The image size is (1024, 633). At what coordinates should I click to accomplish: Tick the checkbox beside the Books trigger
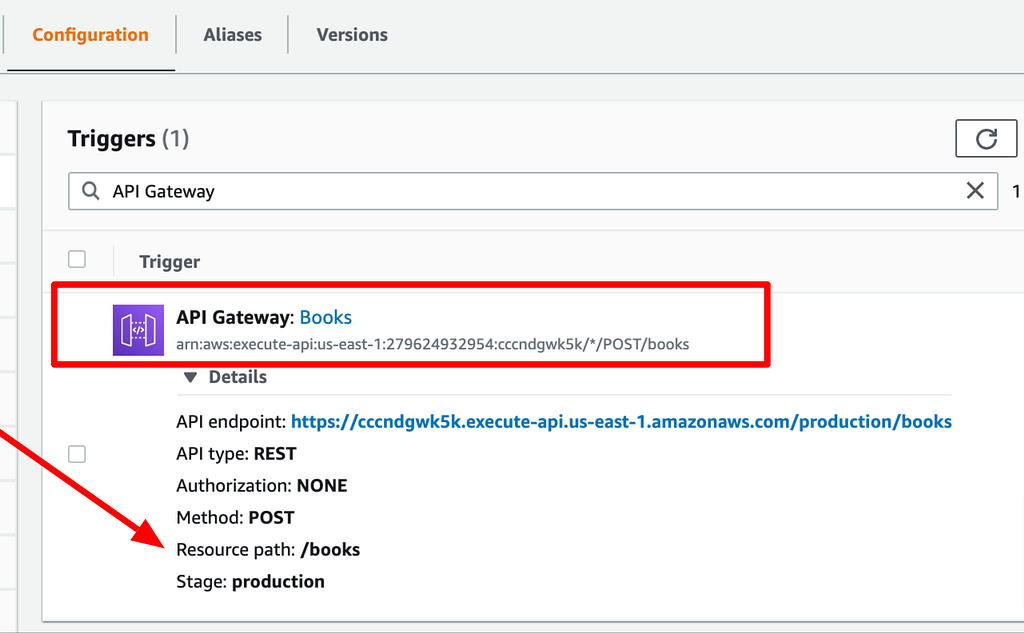tap(77, 453)
